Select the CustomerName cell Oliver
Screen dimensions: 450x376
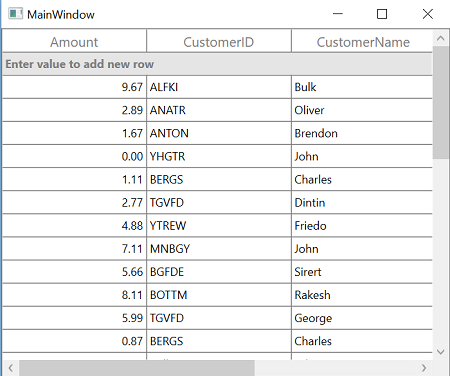(x=362, y=110)
